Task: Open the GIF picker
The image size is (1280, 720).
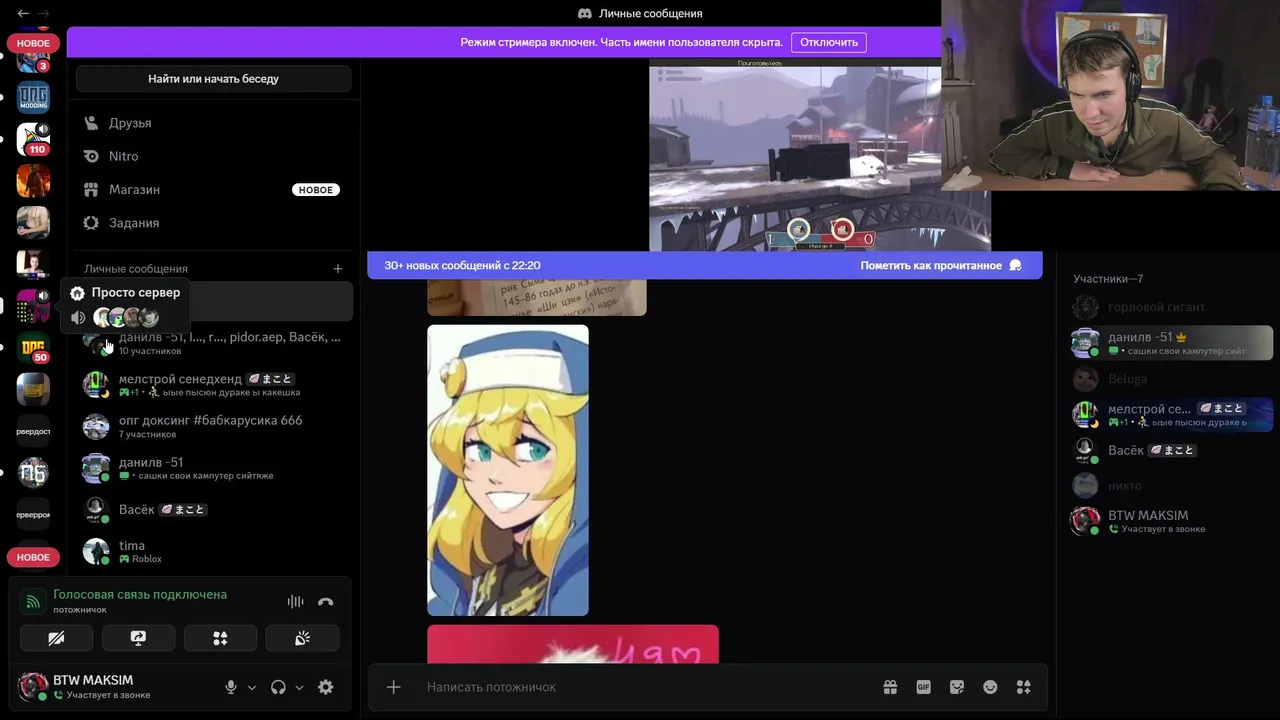Action: 924,687
